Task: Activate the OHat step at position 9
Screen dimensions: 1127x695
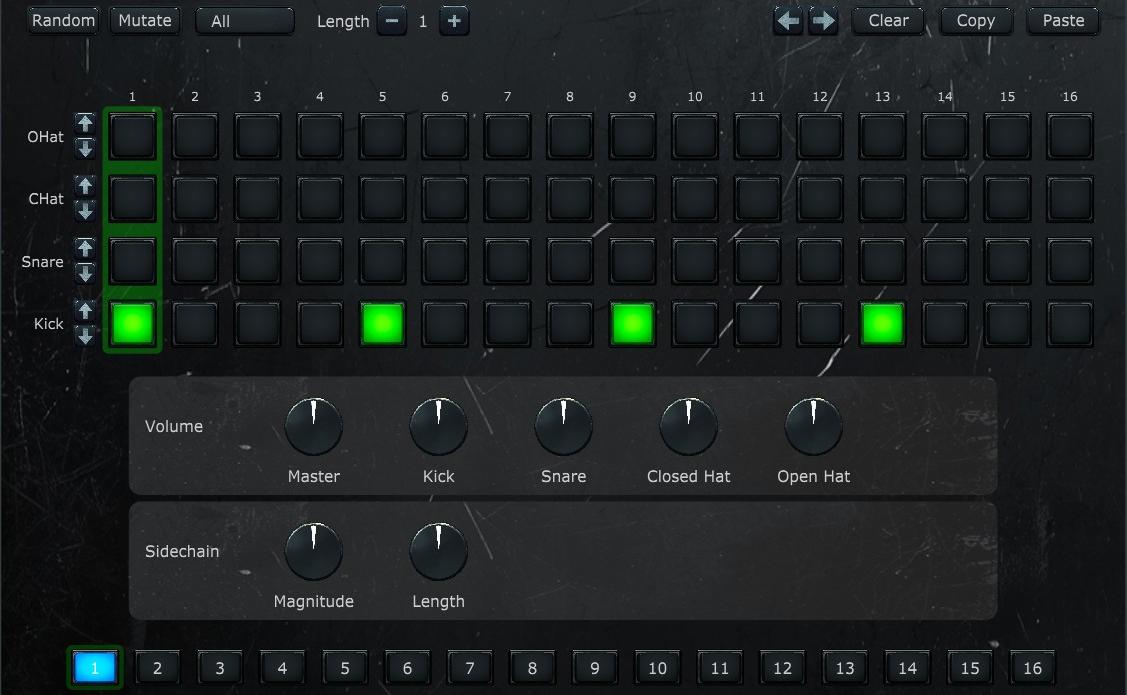Action: point(632,135)
